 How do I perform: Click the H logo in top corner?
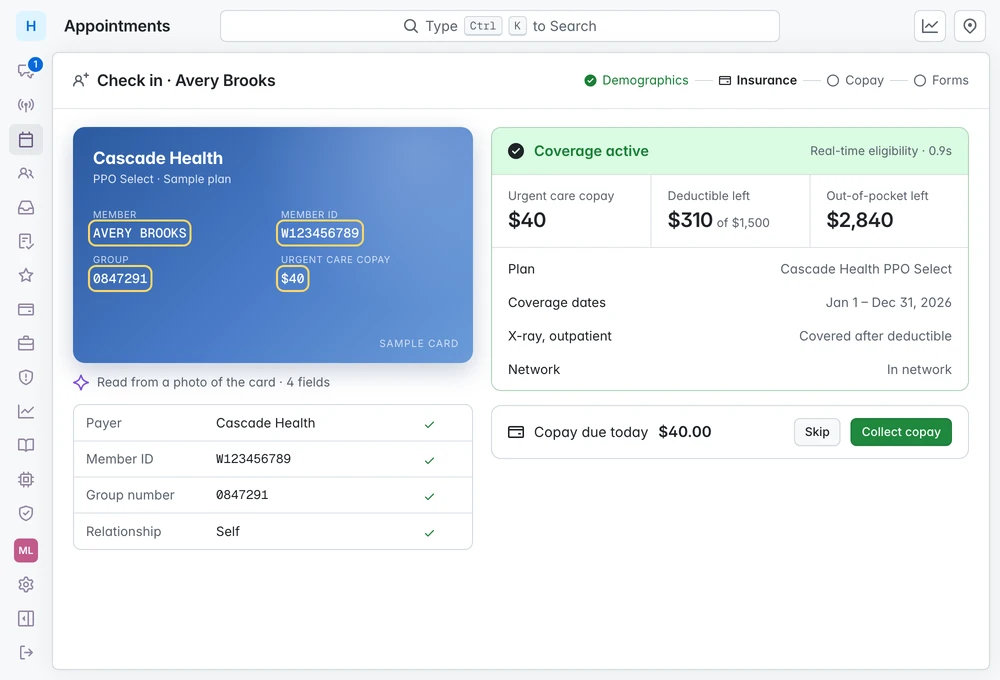(31, 26)
